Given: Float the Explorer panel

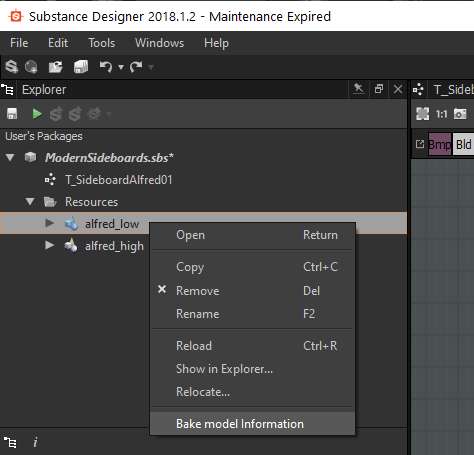Looking at the screenshot, I should pos(379,89).
